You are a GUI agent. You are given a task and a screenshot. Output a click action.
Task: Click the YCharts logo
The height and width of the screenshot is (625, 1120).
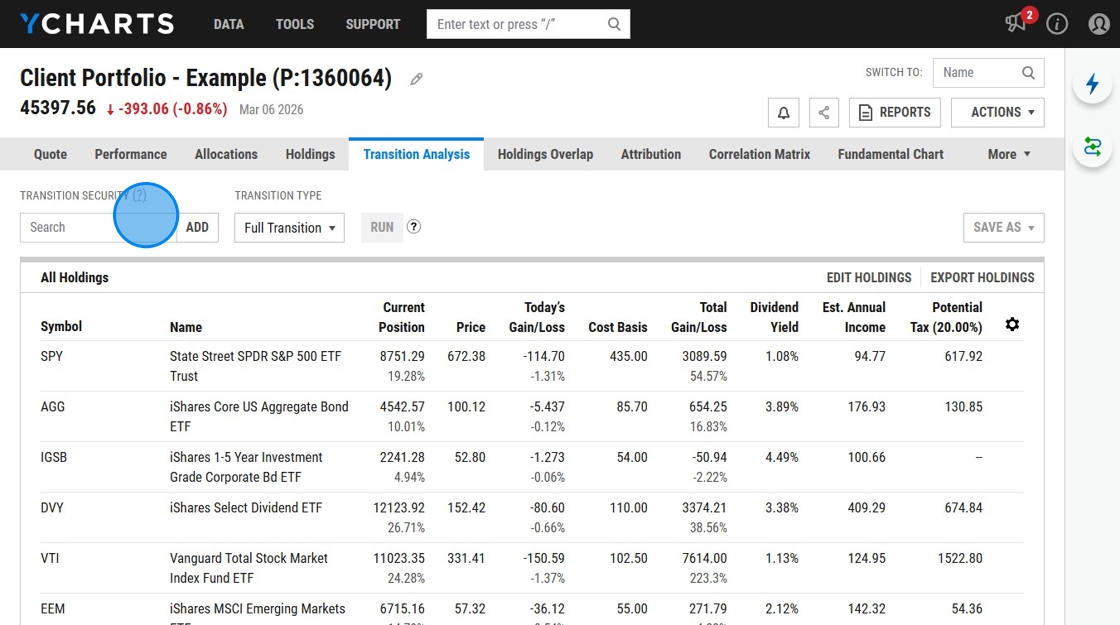point(97,24)
